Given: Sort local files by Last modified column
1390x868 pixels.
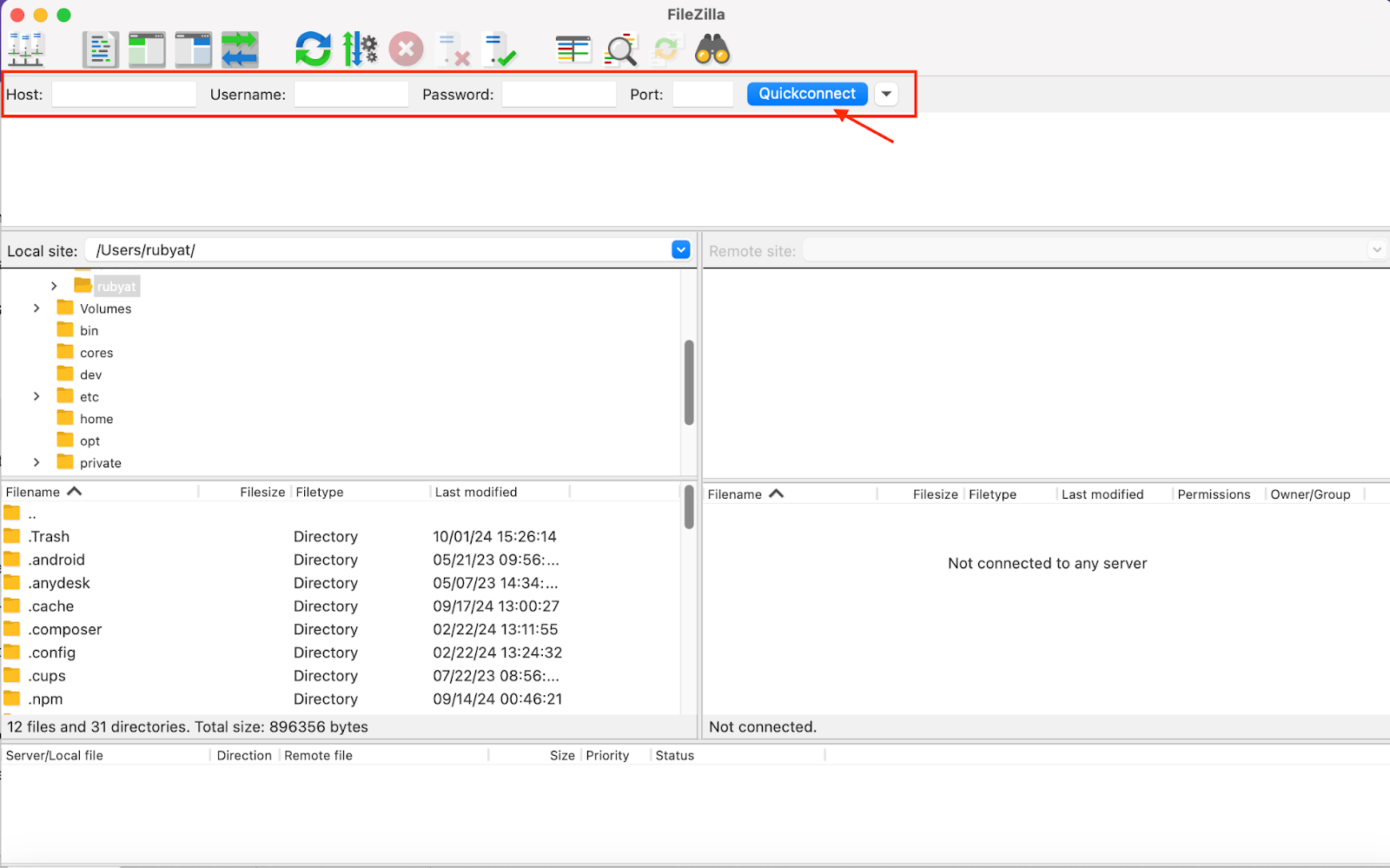Looking at the screenshot, I should click(x=500, y=492).
